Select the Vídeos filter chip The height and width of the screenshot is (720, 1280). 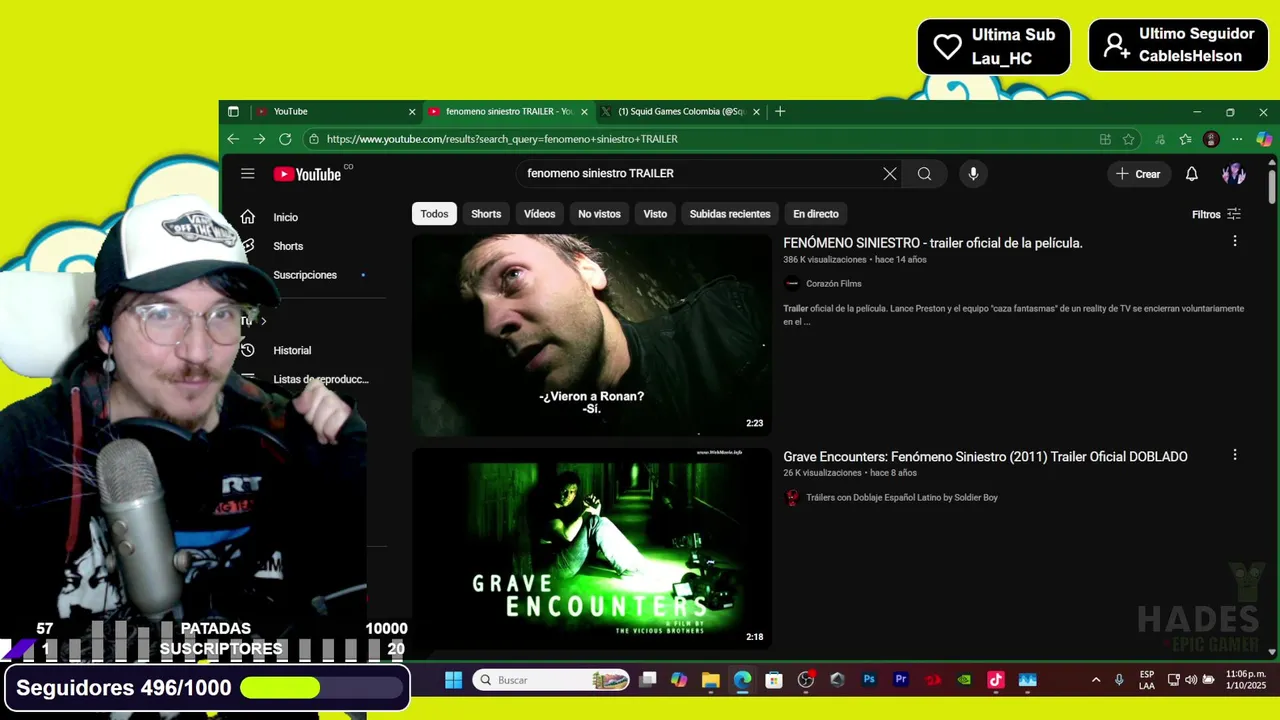point(540,214)
